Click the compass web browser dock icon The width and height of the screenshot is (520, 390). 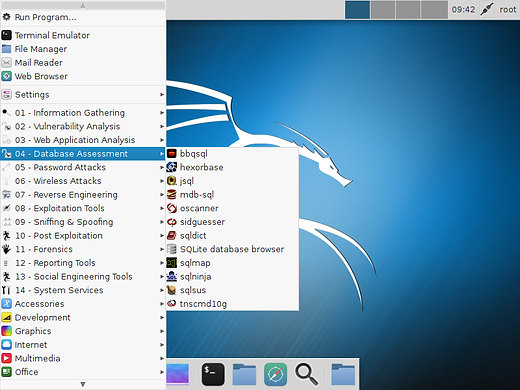coord(275,374)
